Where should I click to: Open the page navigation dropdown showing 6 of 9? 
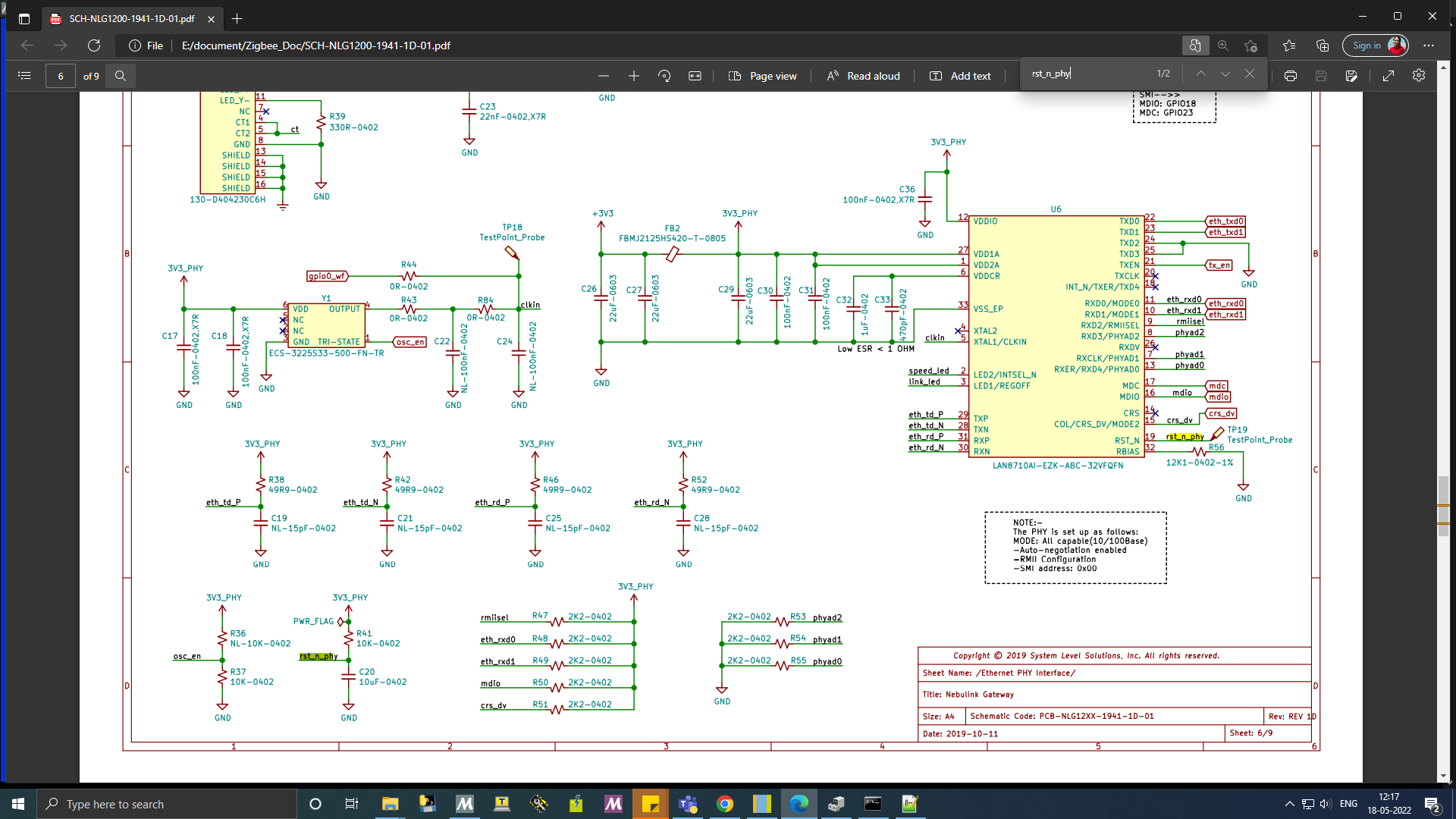[60, 75]
